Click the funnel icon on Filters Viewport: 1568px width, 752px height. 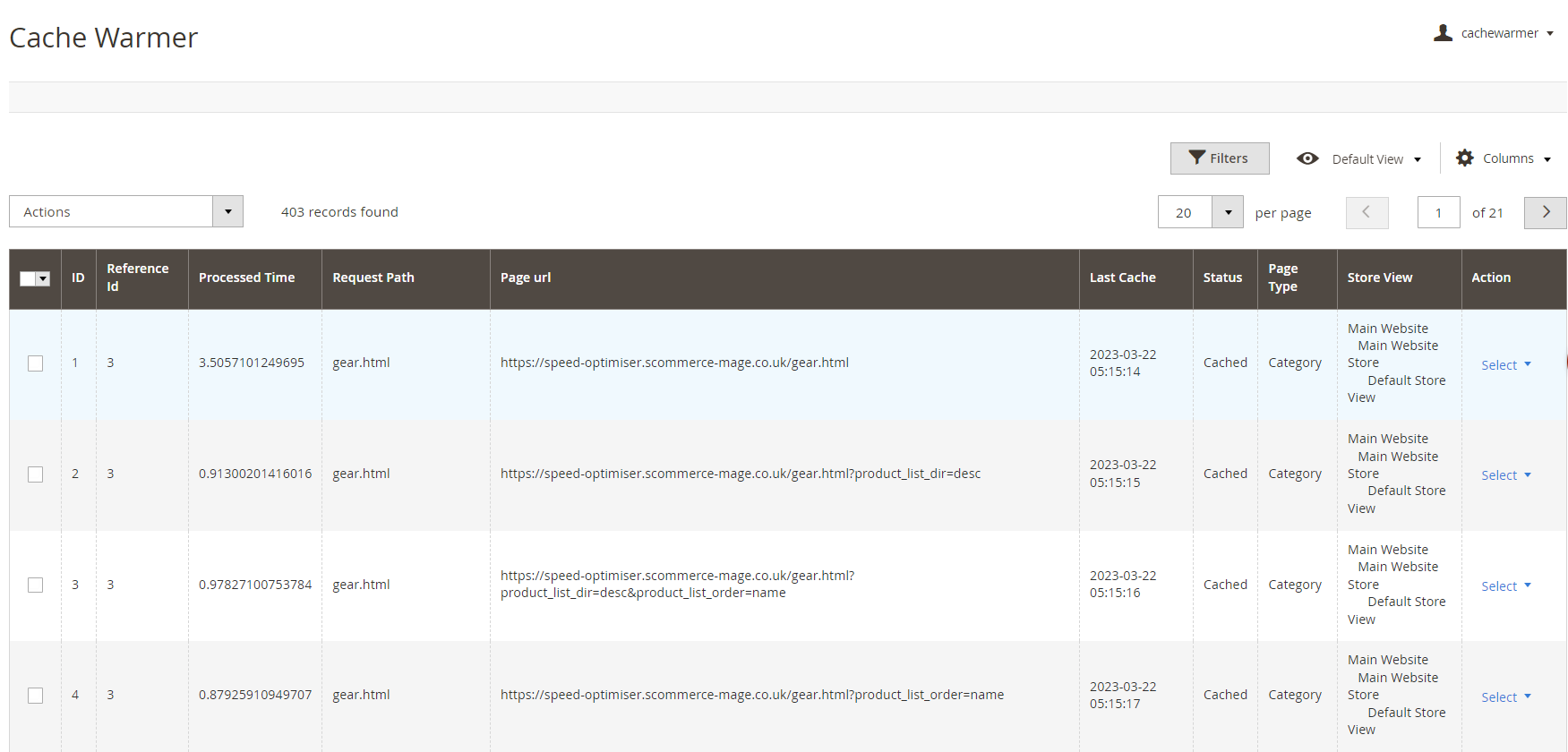point(1196,158)
